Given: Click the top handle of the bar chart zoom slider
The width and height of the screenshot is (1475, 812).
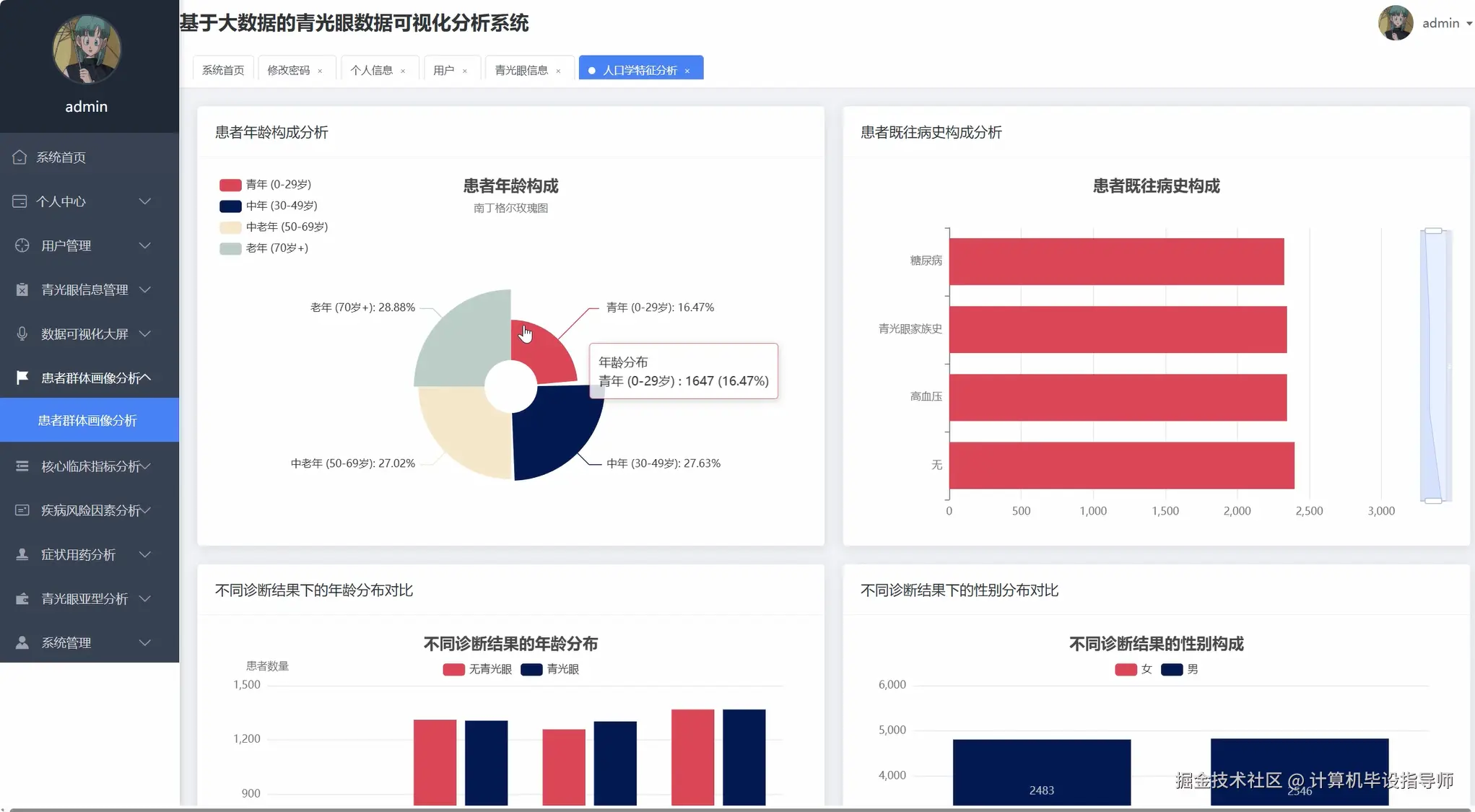Looking at the screenshot, I should pyautogui.click(x=1434, y=231).
